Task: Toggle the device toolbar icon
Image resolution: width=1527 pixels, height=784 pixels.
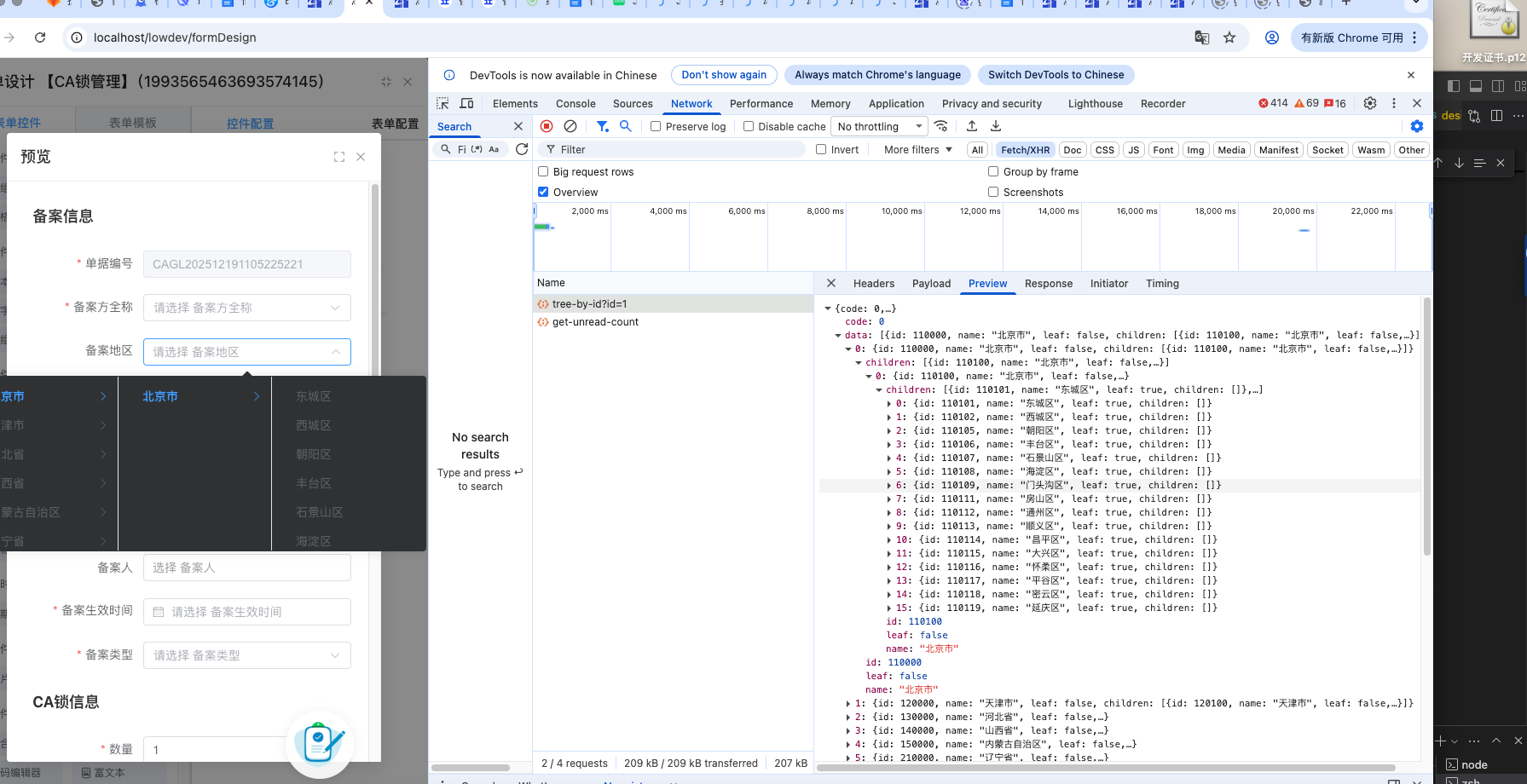Action: click(x=466, y=103)
